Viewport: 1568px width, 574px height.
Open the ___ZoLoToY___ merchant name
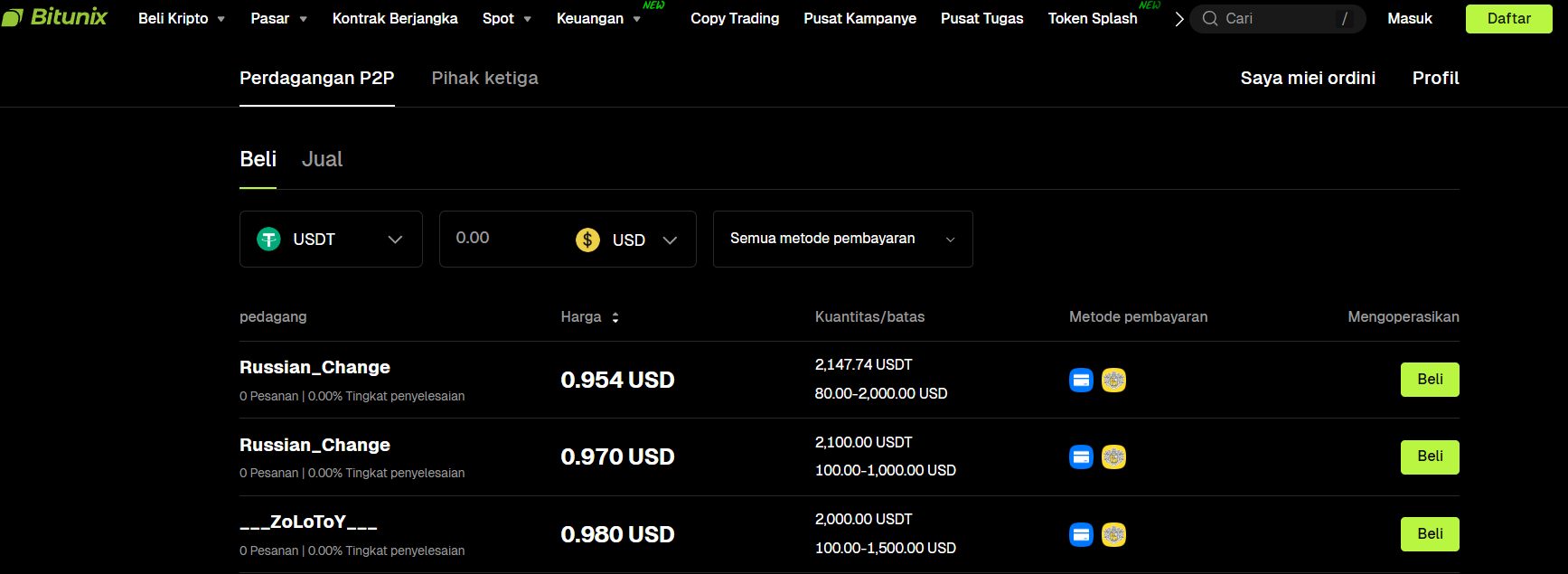click(308, 522)
